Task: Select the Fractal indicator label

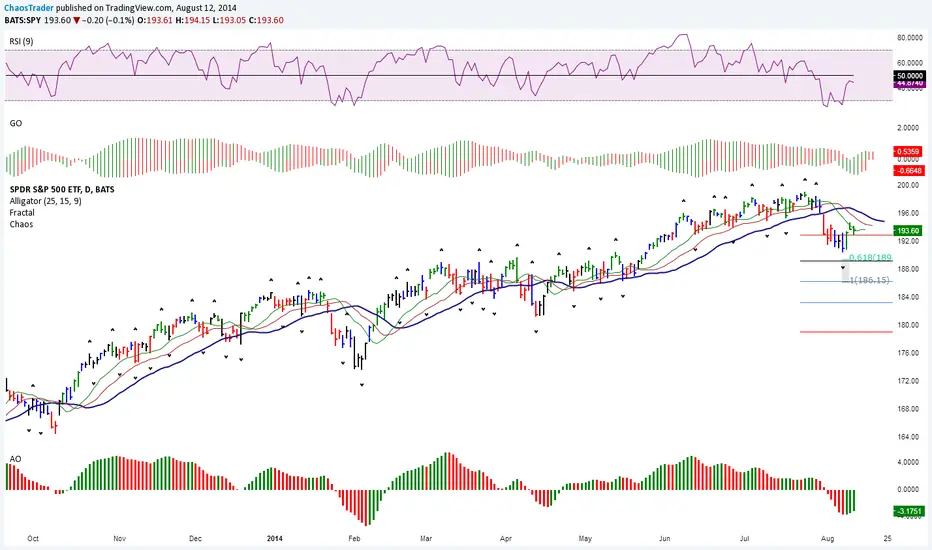Action: point(22,212)
